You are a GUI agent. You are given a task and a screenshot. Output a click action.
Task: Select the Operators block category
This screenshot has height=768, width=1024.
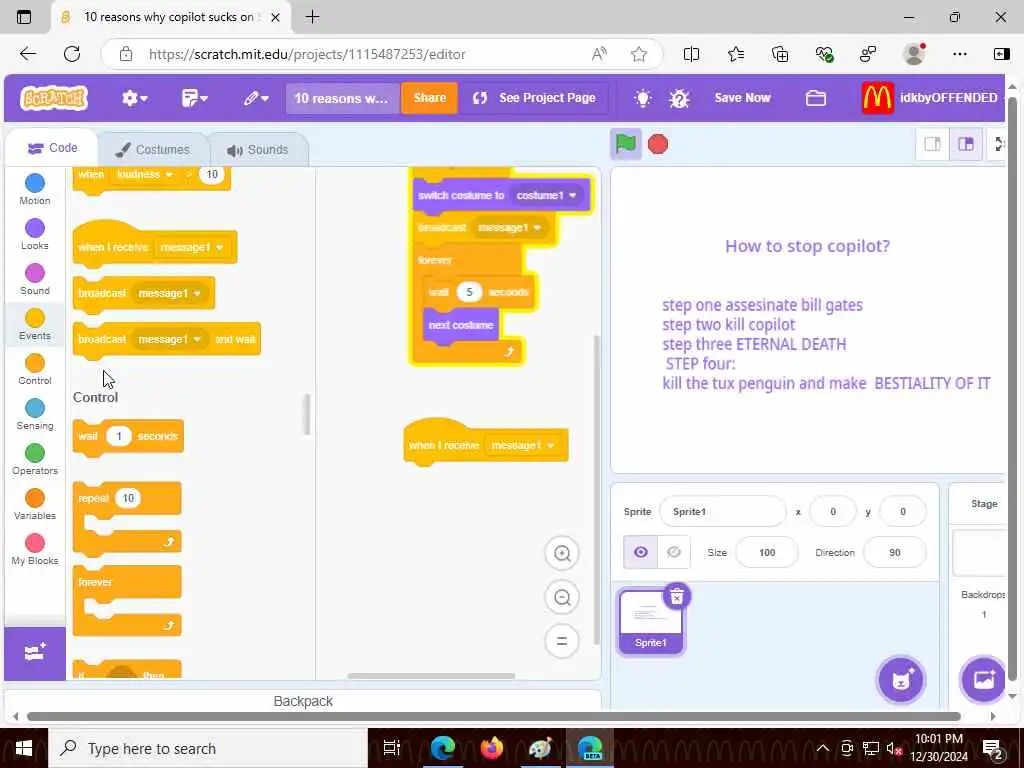35,460
